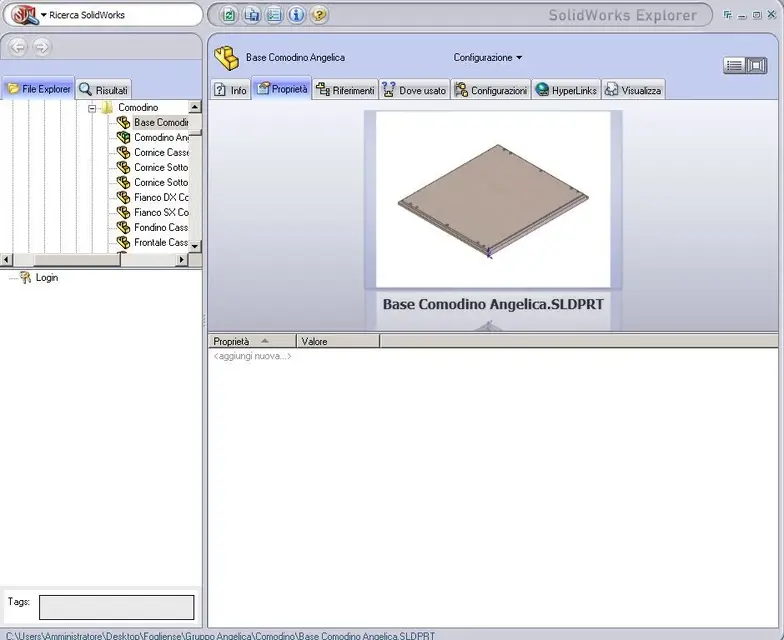The image size is (784, 640).
Task: Click the part icon beside Frontale Cass
Action: pyautogui.click(x=124, y=242)
